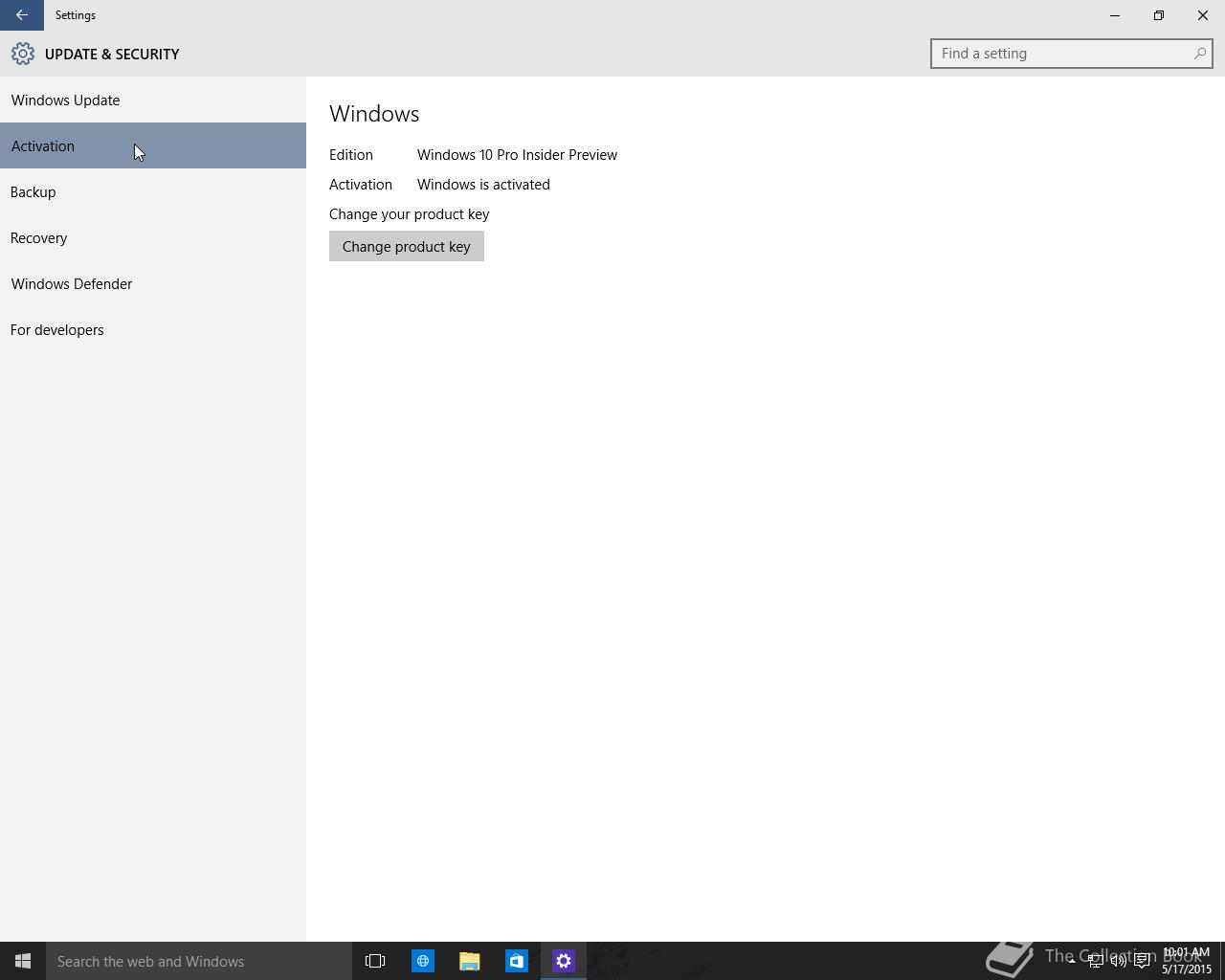This screenshot has width=1225, height=980.
Task: Click the 'Edition' label
Action: [x=351, y=154]
